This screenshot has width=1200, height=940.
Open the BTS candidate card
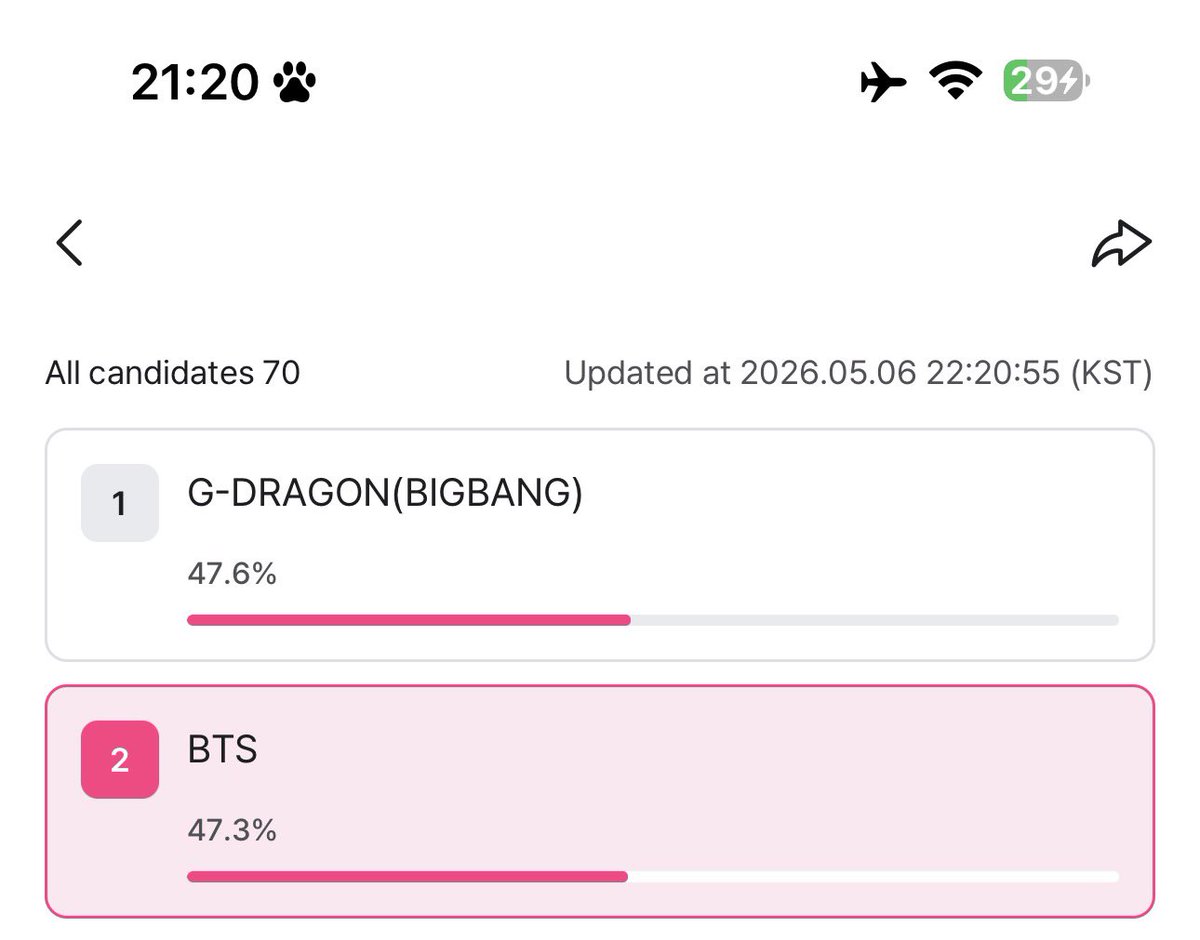pyautogui.click(x=600, y=801)
